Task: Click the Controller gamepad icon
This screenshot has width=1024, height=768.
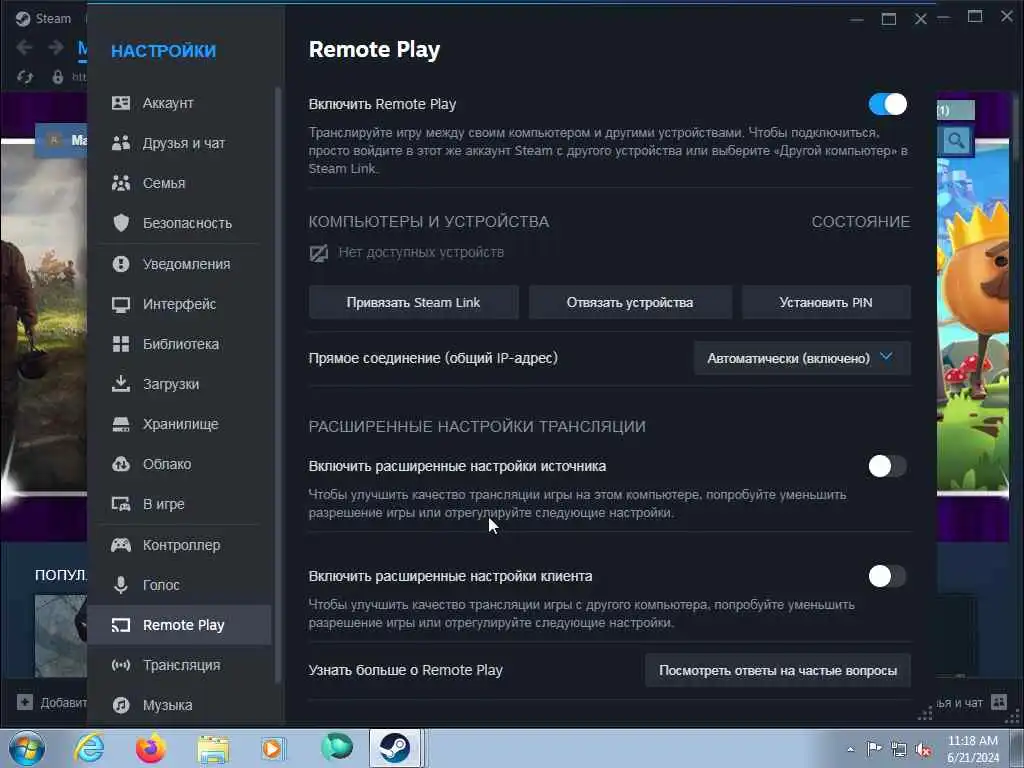Action: [x=121, y=545]
